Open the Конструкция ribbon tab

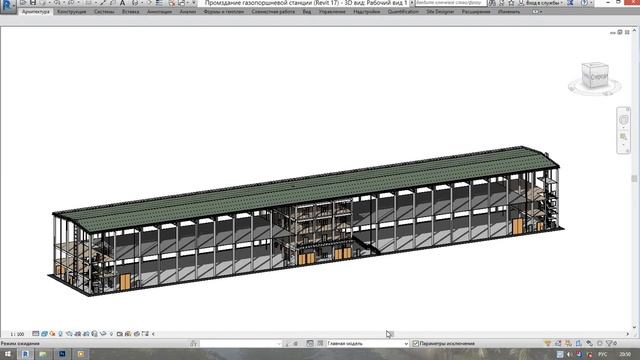coord(71,12)
